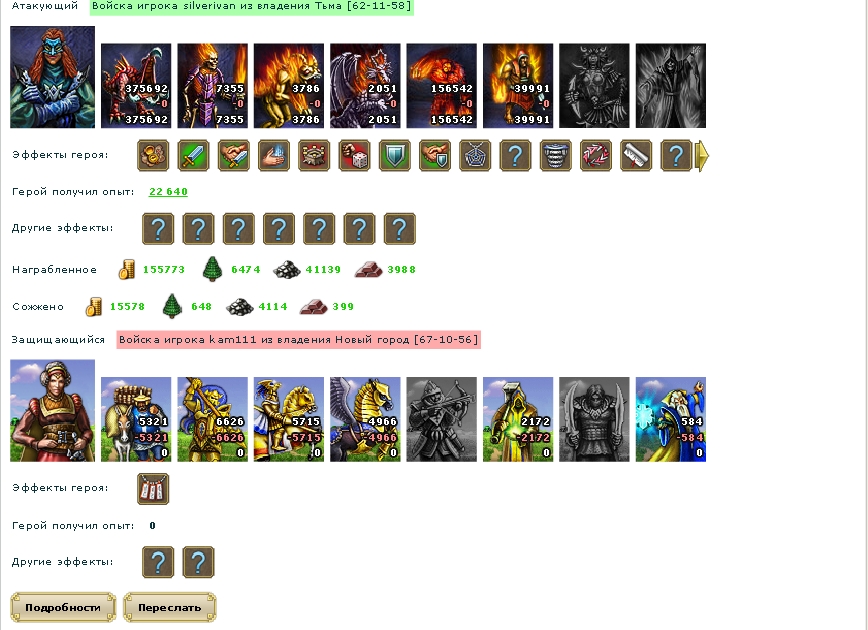Click the first unknown attacker other effect
This screenshot has height=630, width=868.
[158, 229]
